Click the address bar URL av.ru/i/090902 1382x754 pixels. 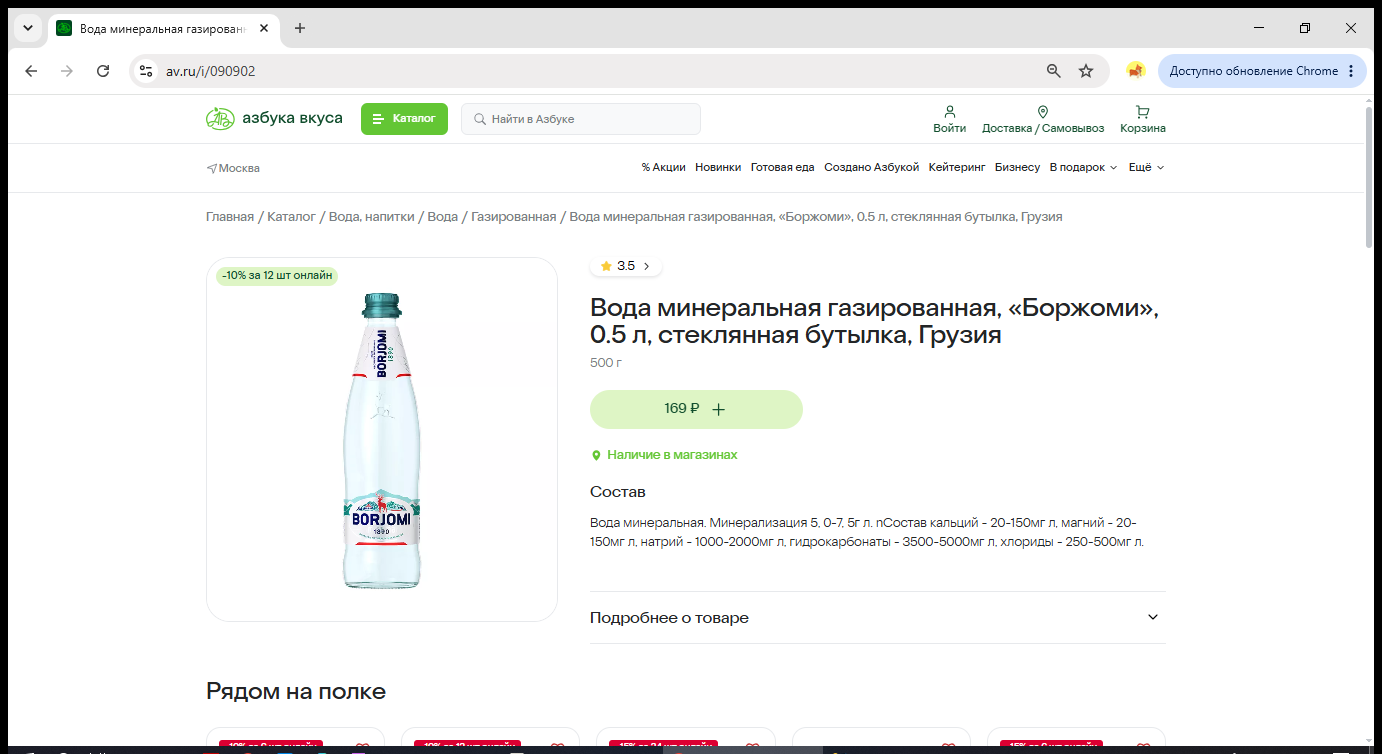click(x=210, y=71)
